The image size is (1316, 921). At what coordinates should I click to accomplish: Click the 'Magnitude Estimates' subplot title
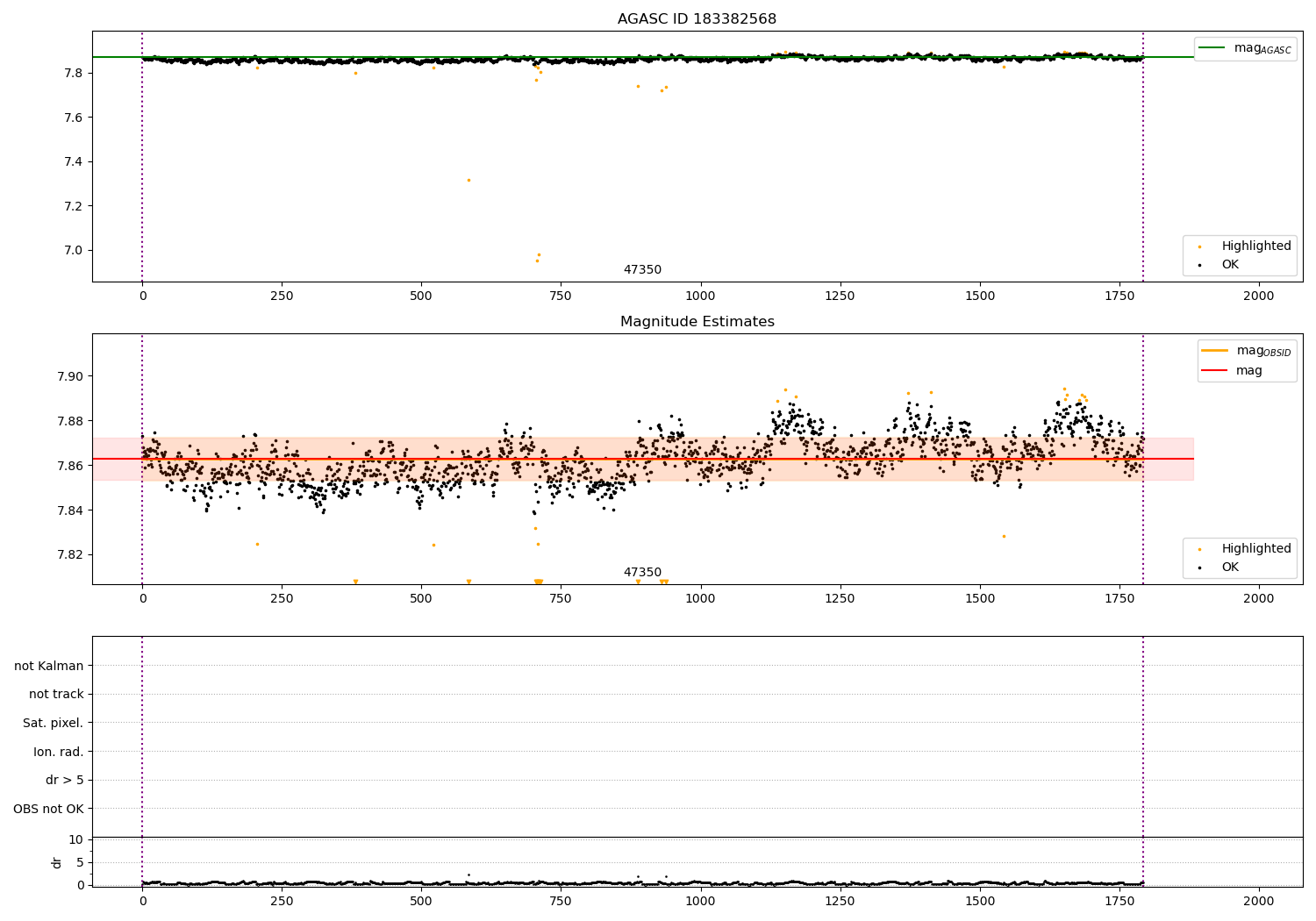pos(697,322)
